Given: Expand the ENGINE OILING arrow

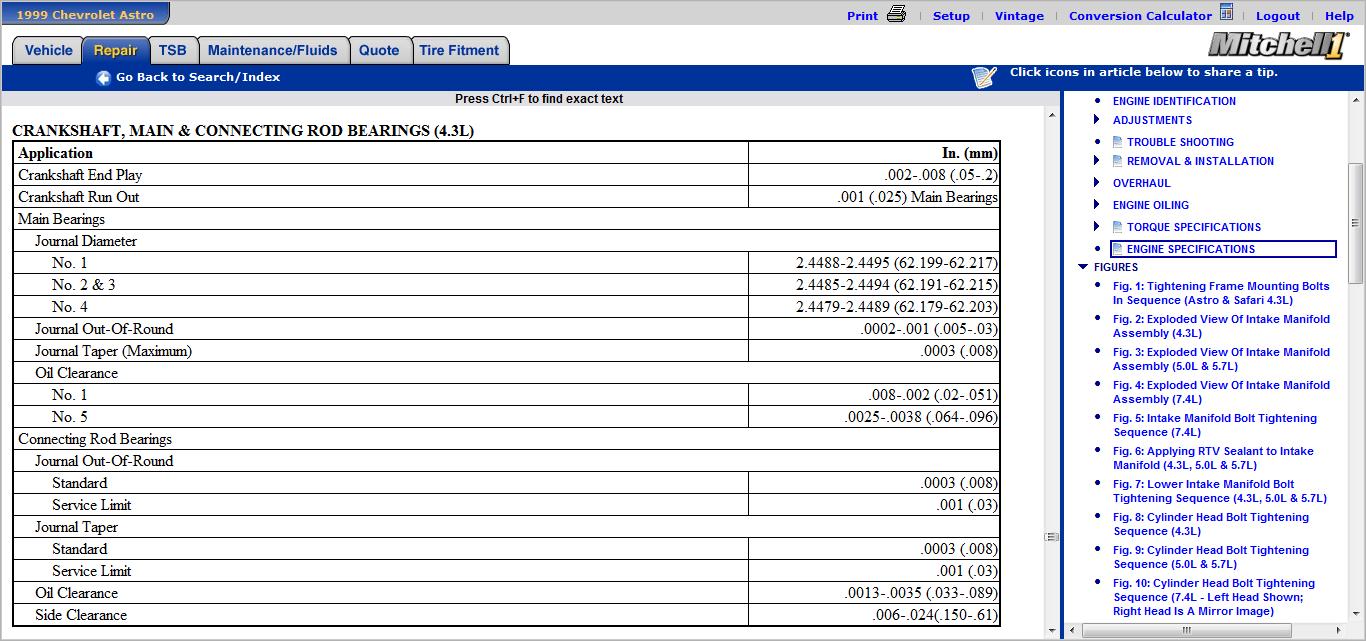Looking at the screenshot, I should click(x=1097, y=205).
